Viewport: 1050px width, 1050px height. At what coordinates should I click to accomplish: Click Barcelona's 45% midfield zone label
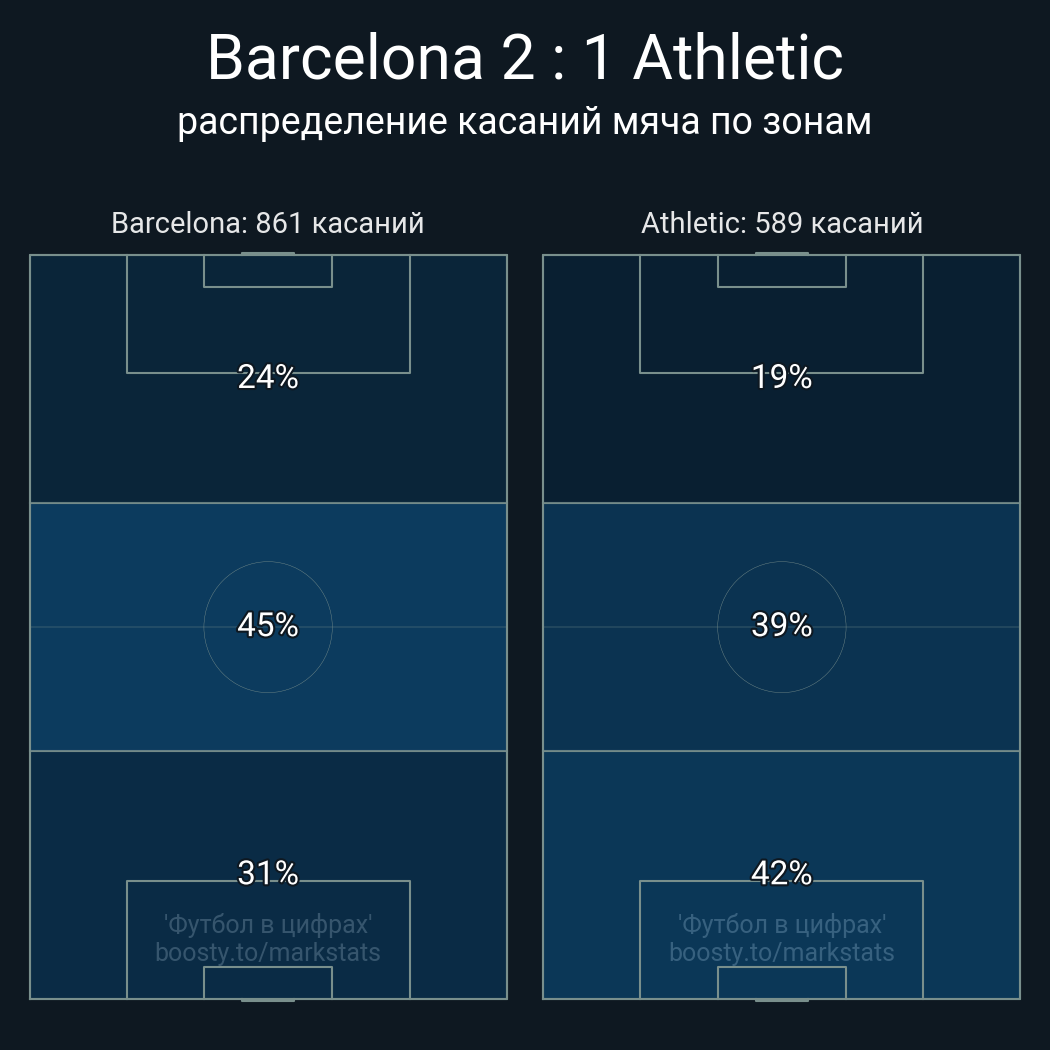(x=268, y=625)
